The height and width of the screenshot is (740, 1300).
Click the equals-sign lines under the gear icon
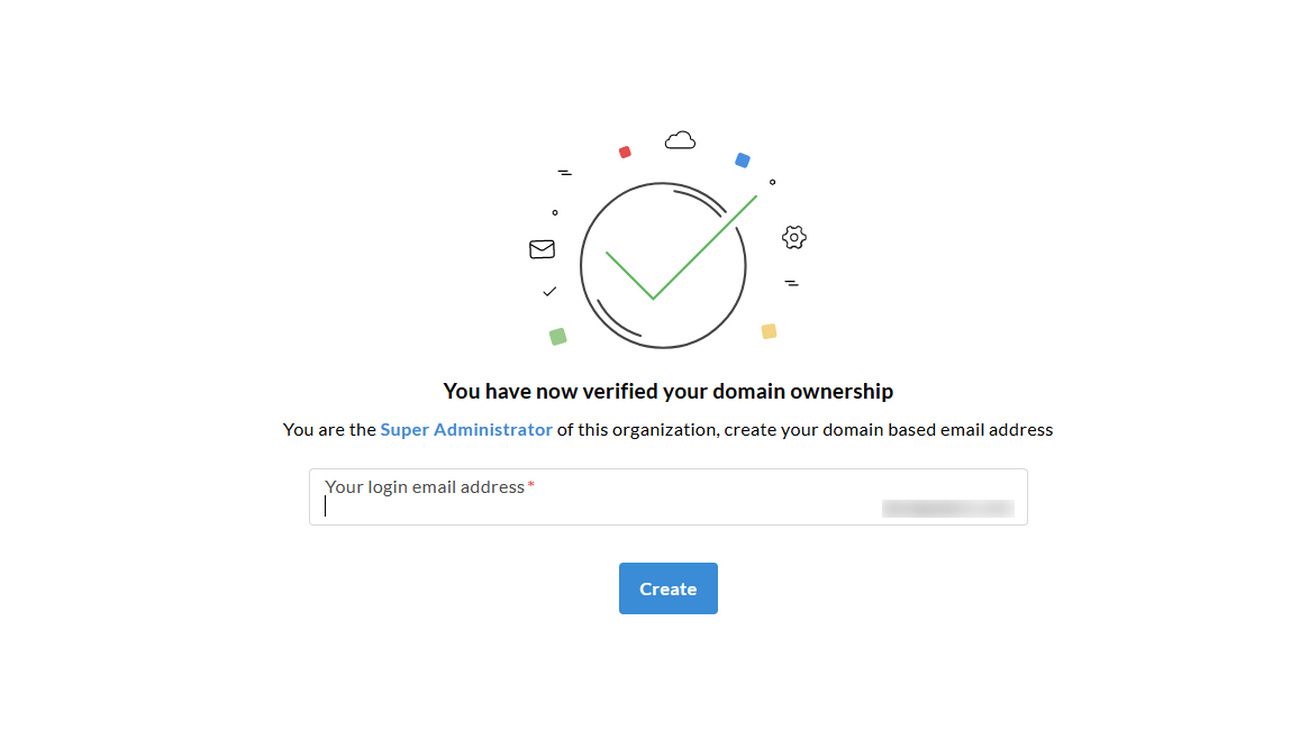(792, 283)
